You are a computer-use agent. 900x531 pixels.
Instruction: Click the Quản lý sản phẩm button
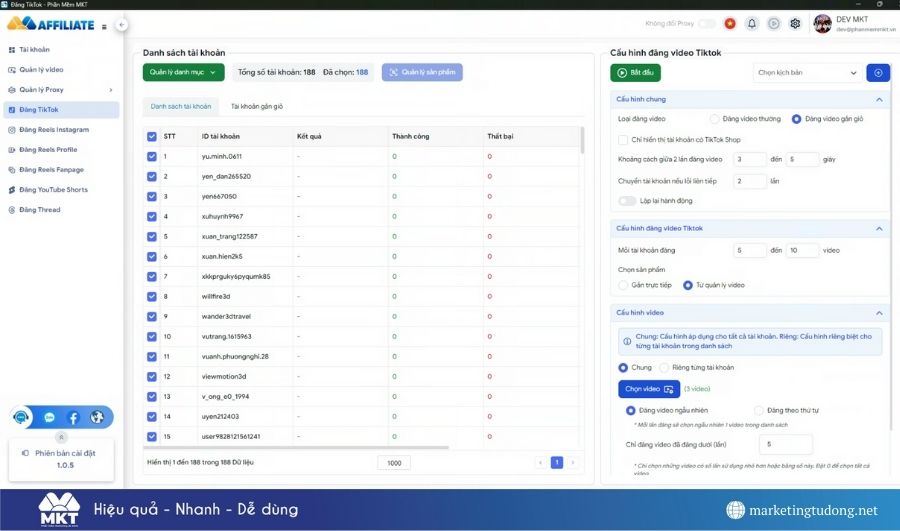[422, 72]
